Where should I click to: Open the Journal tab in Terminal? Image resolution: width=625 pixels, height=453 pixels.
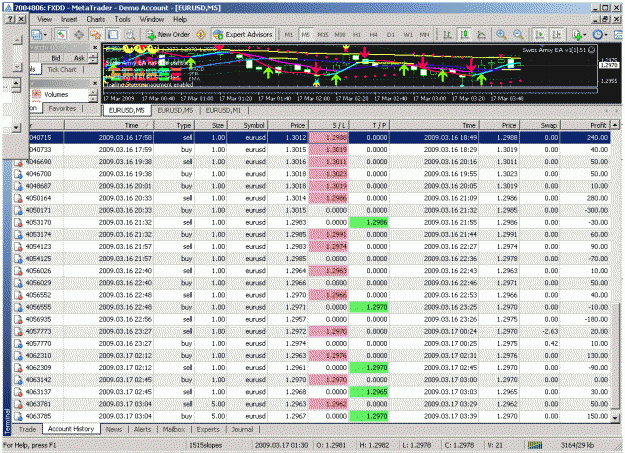click(x=242, y=429)
